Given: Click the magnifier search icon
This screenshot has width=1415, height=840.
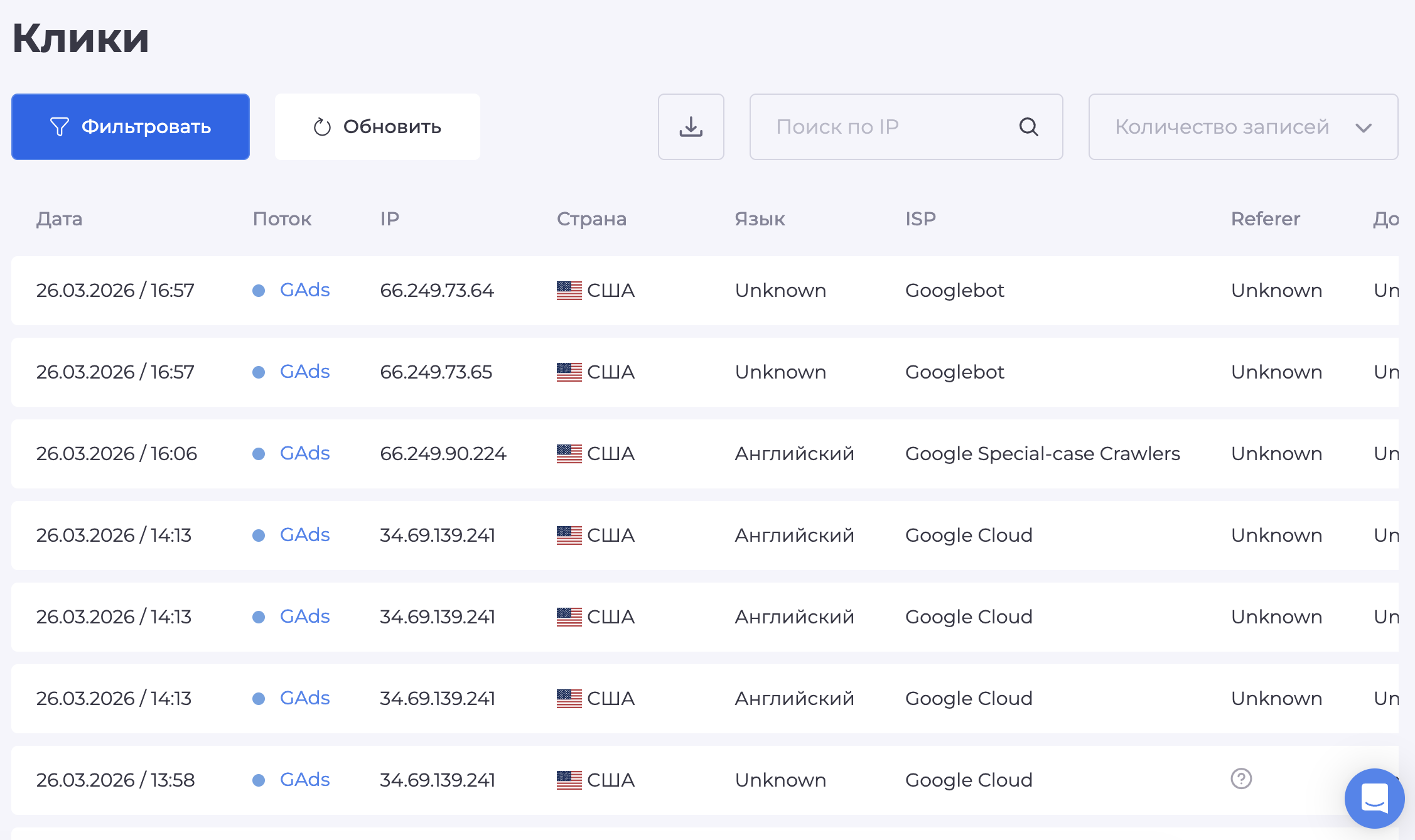Looking at the screenshot, I should [x=1028, y=127].
